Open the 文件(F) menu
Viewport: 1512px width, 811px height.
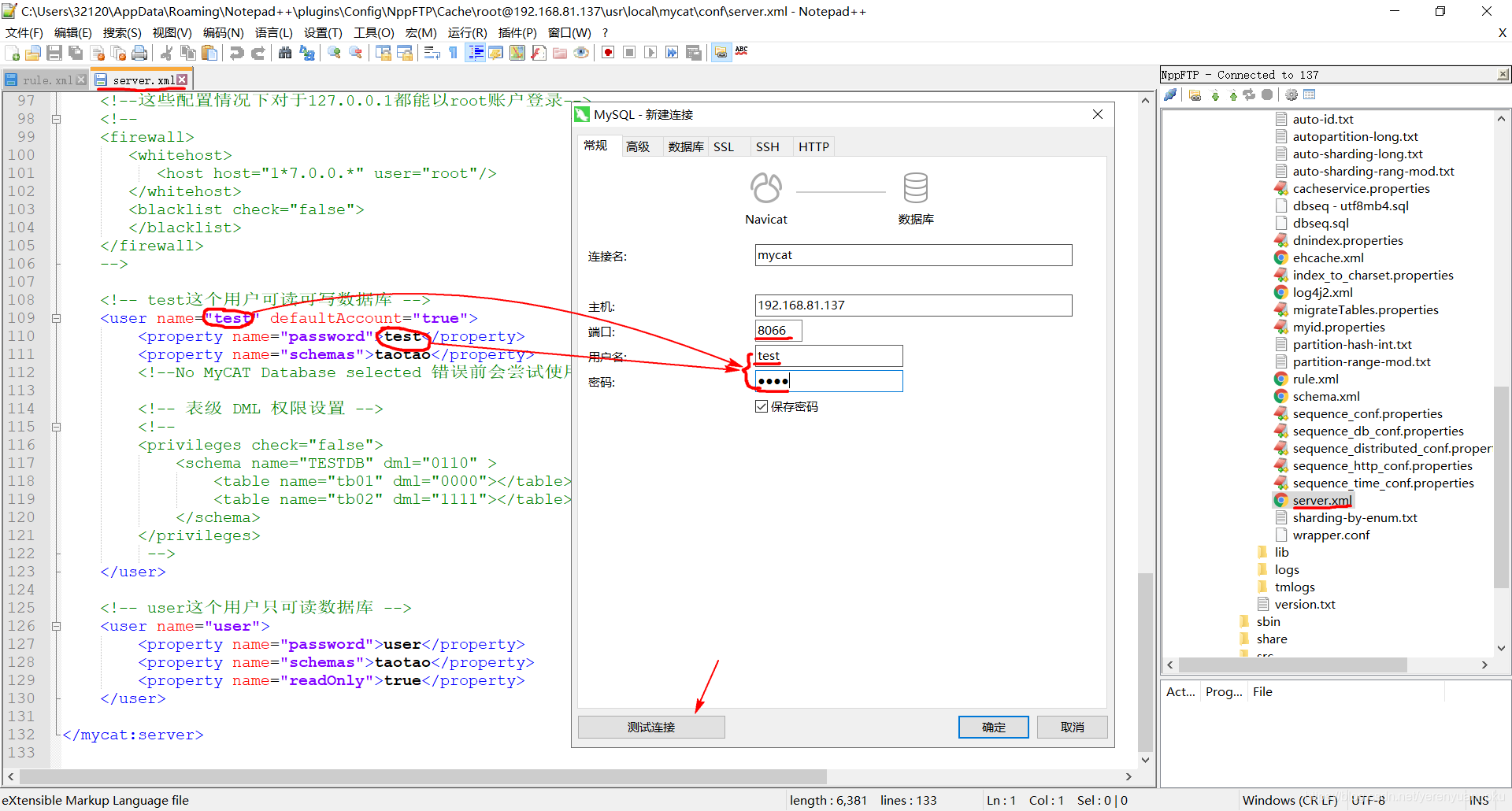[x=24, y=32]
